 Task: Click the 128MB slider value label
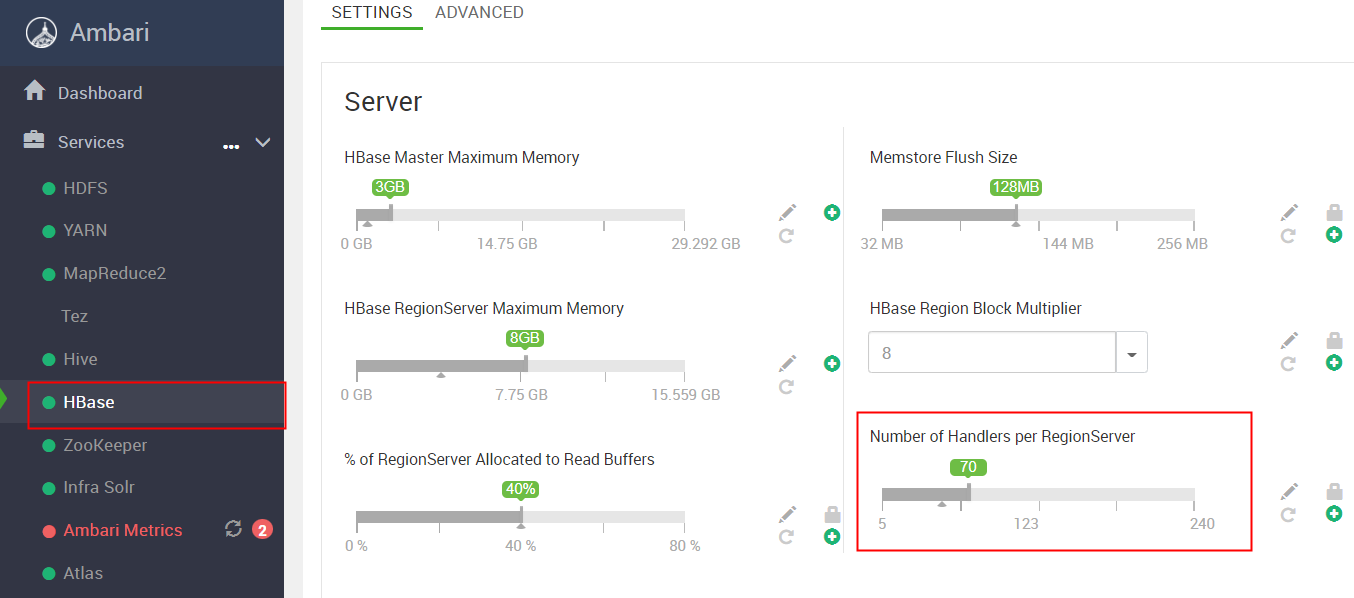click(1016, 187)
